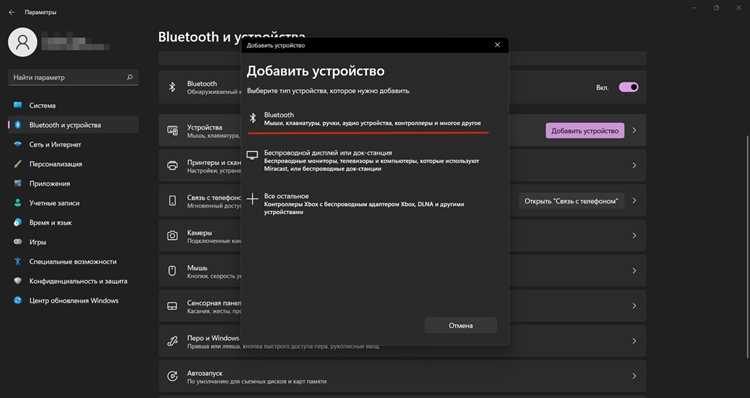The width and height of the screenshot is (750, 398).
Task: Expand the Камеры row chevron
Action: 635,236
